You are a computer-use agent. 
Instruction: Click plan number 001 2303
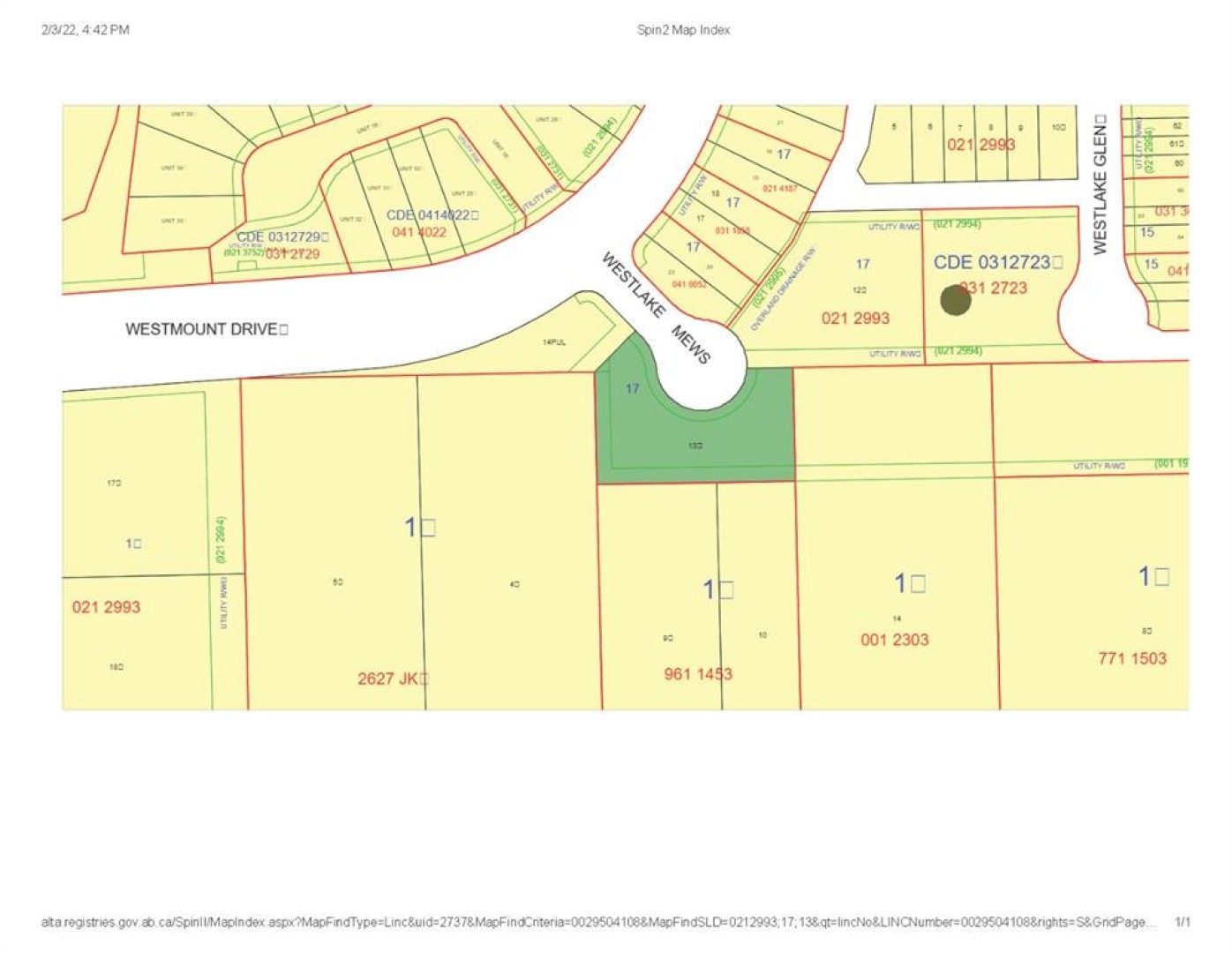[x=894, y=640]
